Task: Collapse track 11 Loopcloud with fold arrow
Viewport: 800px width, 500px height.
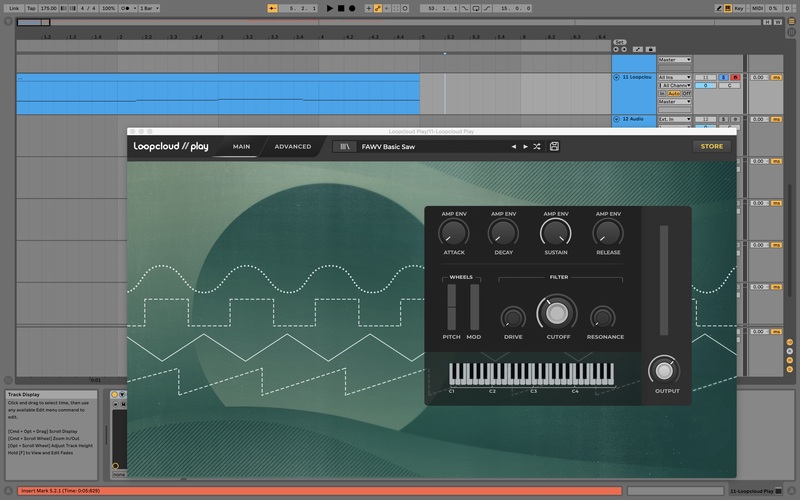Action: click(x=616, y=77)
